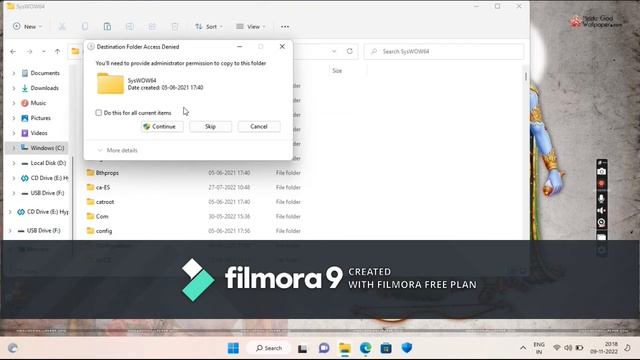Open the Chat app on taskbar
The image size is (640, 360).
point(324,348)
